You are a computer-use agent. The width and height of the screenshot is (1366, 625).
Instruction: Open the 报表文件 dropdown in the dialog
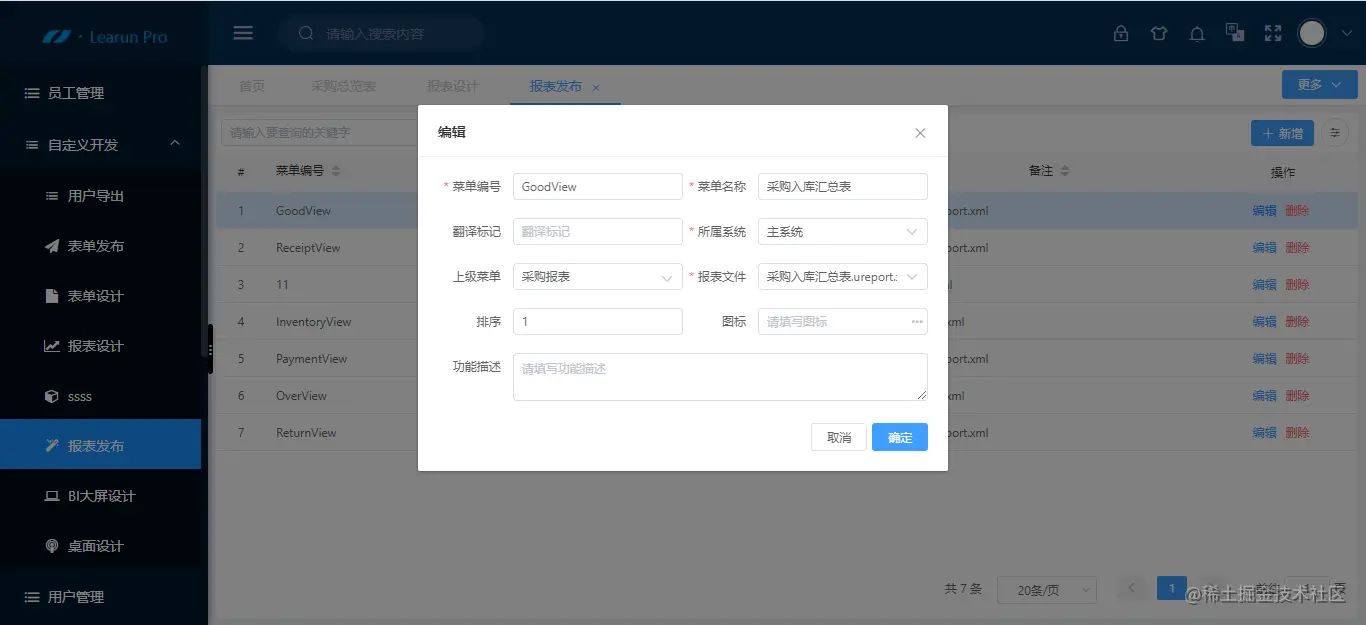click(842, 276)
